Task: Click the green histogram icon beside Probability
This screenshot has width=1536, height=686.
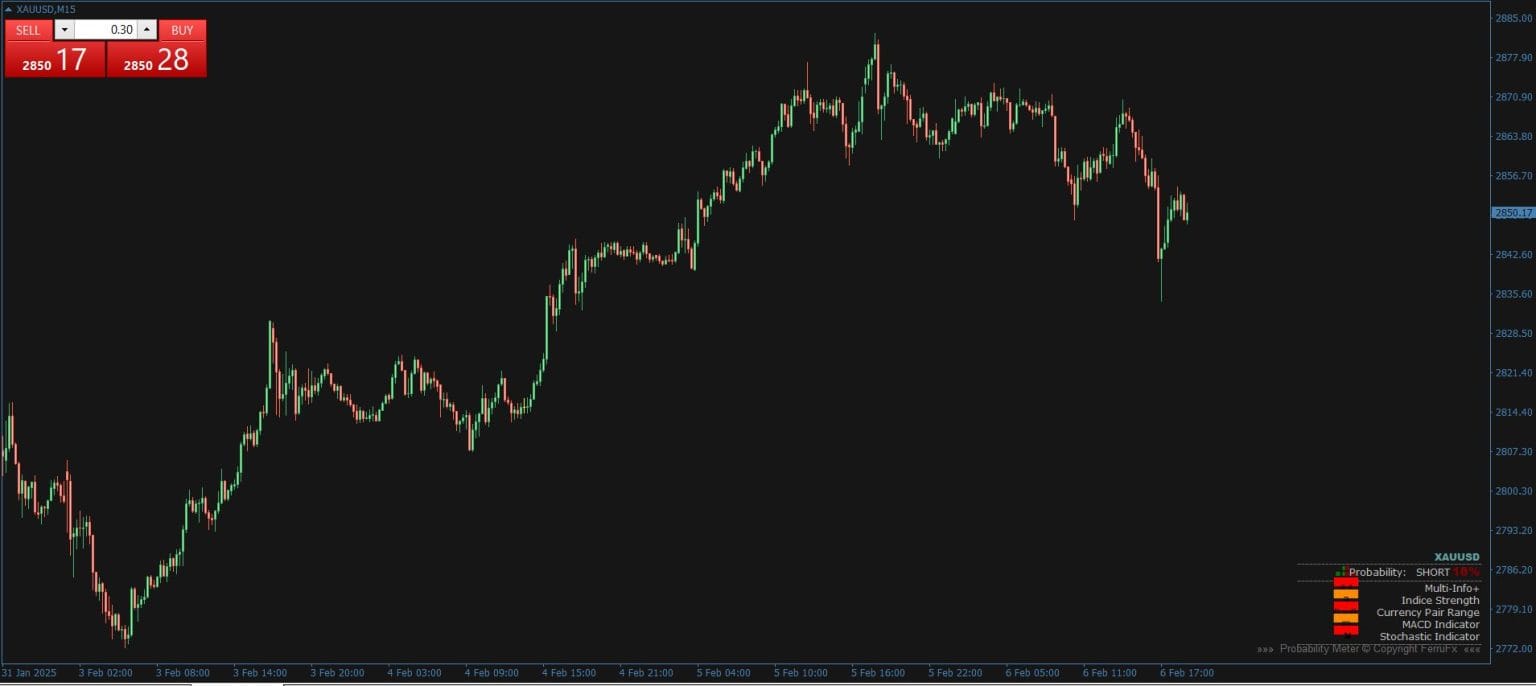Action: pyautogui.click(x=1341, y=570)
